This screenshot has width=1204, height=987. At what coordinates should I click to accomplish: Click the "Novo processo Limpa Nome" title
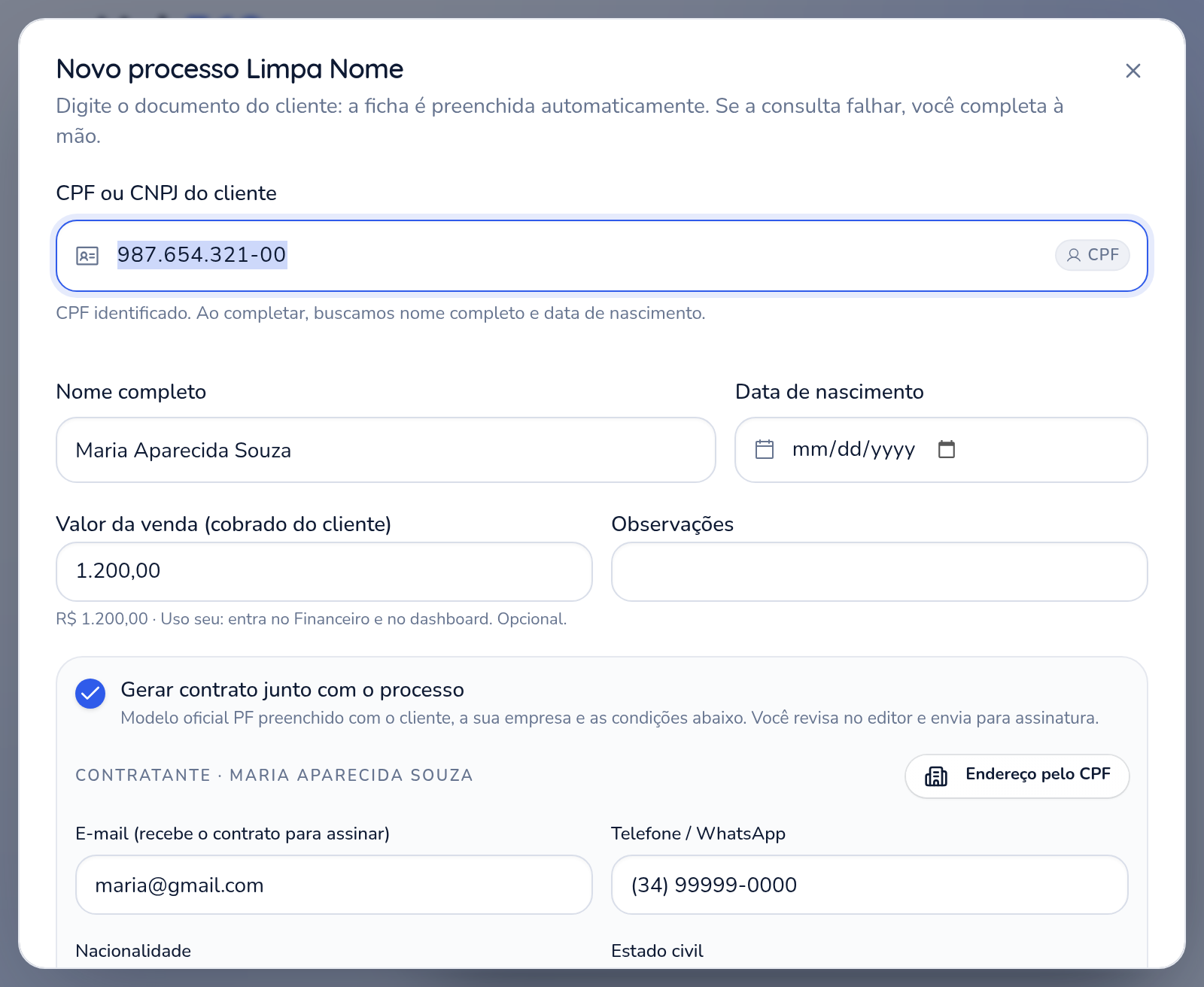tap(230, 69)
